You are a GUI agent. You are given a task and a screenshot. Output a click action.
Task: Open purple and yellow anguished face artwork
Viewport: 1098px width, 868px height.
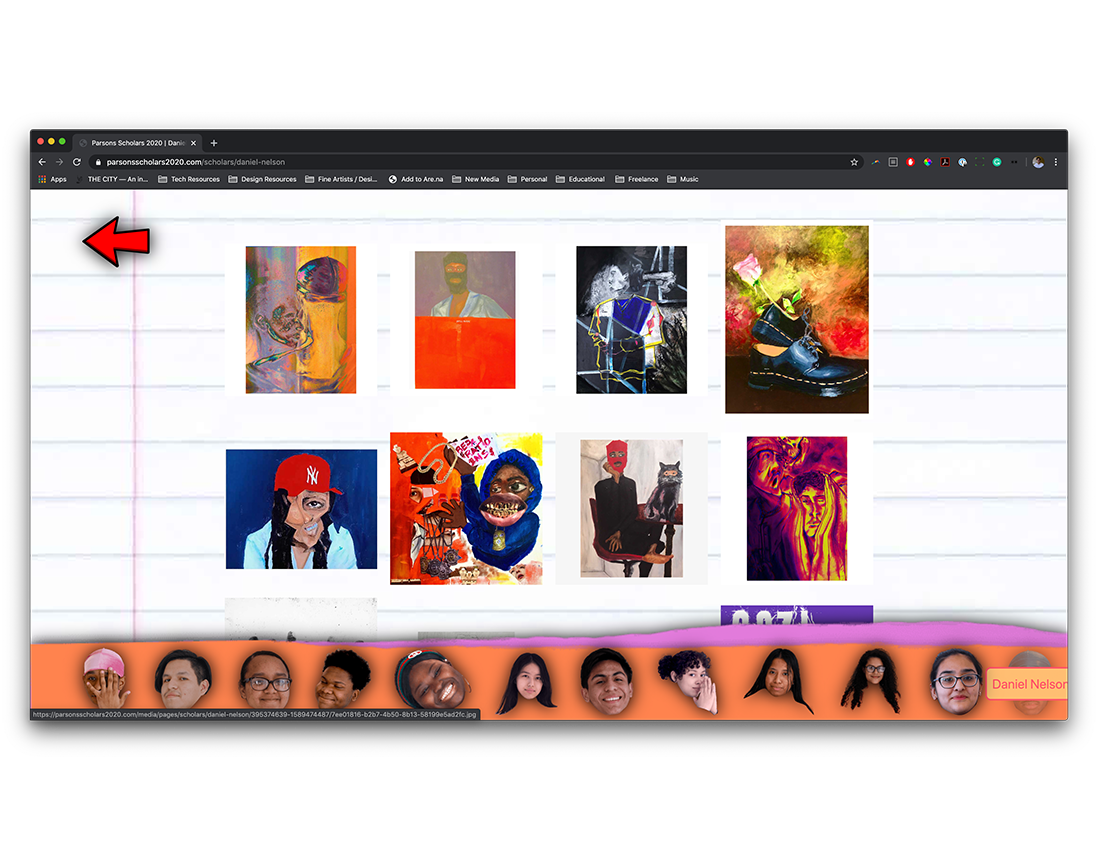797,508
